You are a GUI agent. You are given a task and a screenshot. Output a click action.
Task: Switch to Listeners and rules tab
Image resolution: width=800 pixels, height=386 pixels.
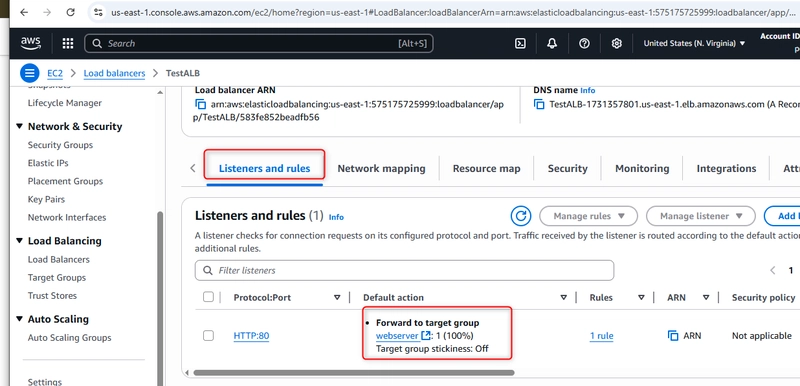[264, 168]
